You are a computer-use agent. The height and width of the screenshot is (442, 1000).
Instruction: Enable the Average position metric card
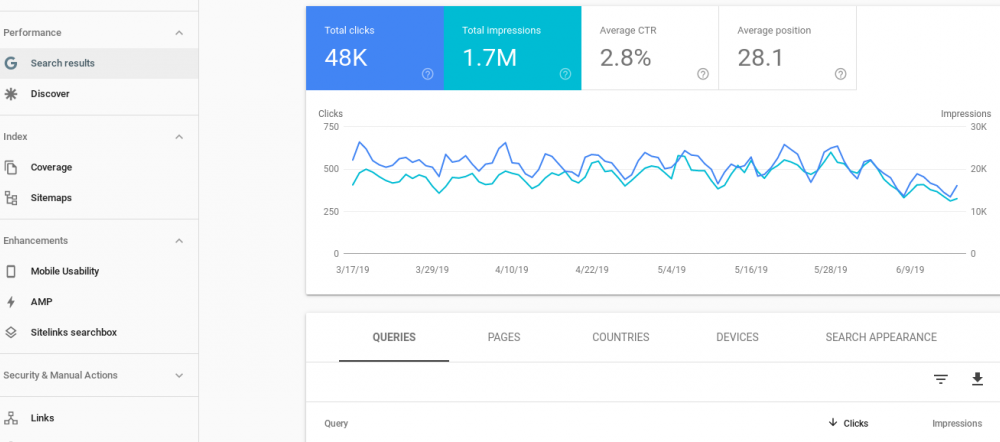pos(787,48)
